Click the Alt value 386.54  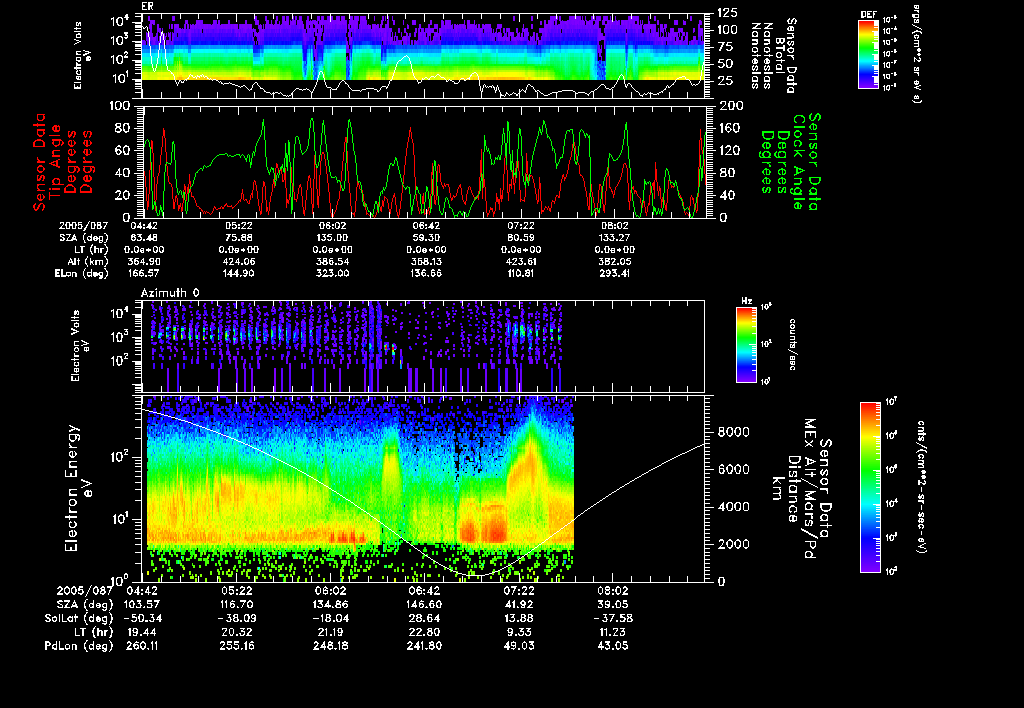coord(332,262)
